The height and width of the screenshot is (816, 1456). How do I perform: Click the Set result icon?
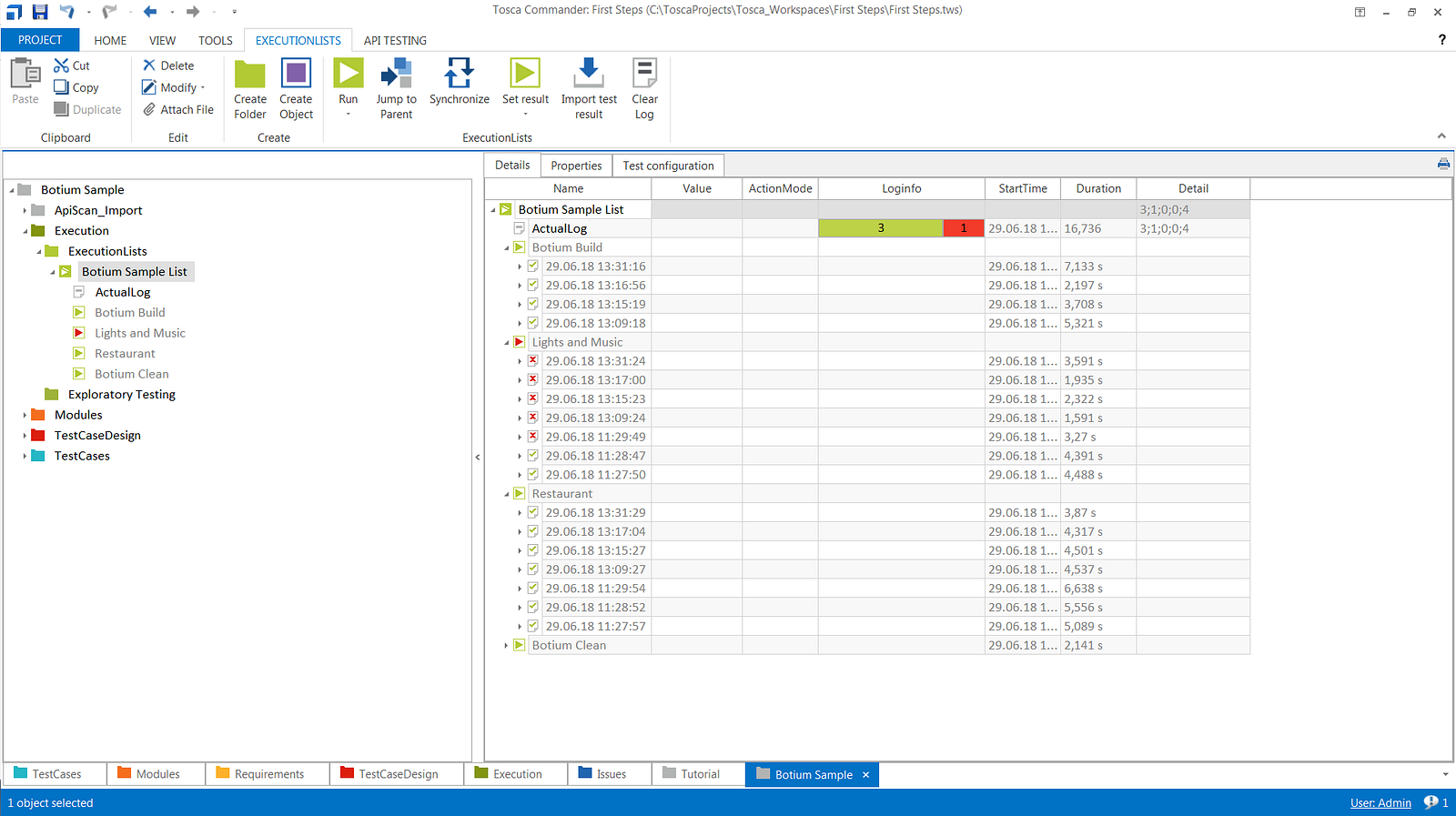tap(525, 73)
